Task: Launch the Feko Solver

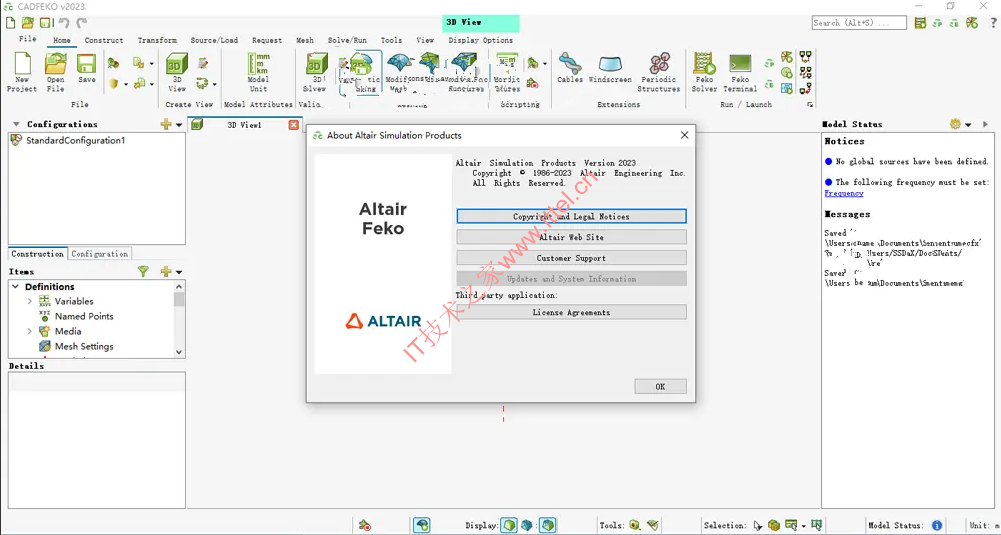Action: (704, 72)
